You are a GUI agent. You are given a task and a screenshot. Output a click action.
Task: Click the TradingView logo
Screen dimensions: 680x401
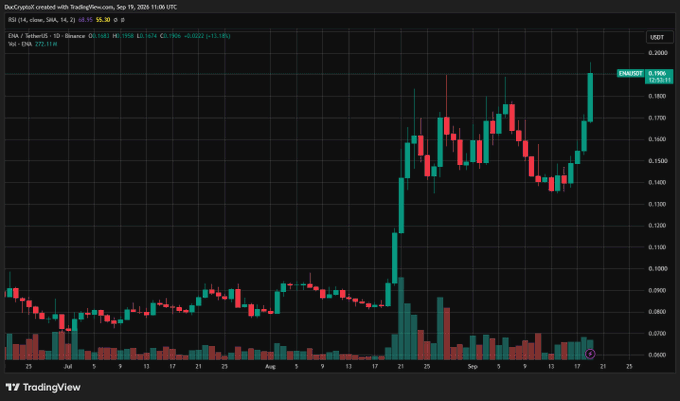[x=43, y=387]
